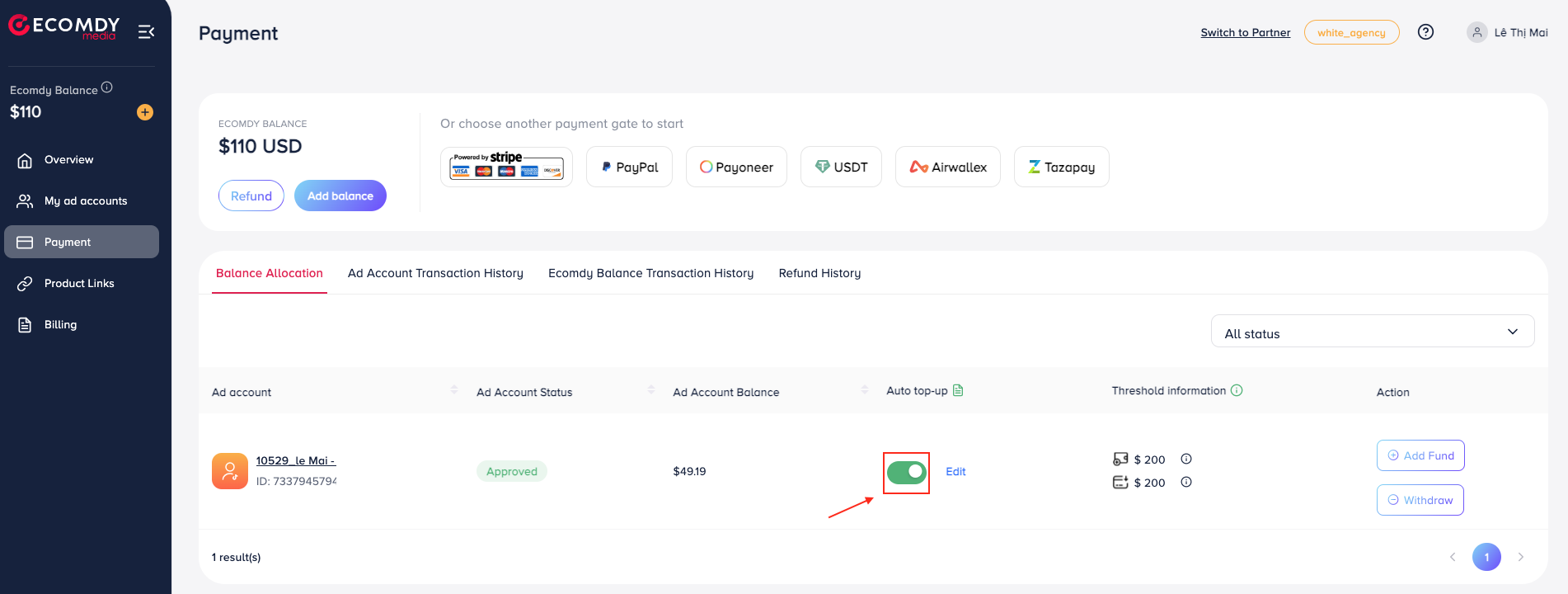The image size is (1568, 594).
Task: Choose the Airwallex payment gate
Action: point(948,167)
